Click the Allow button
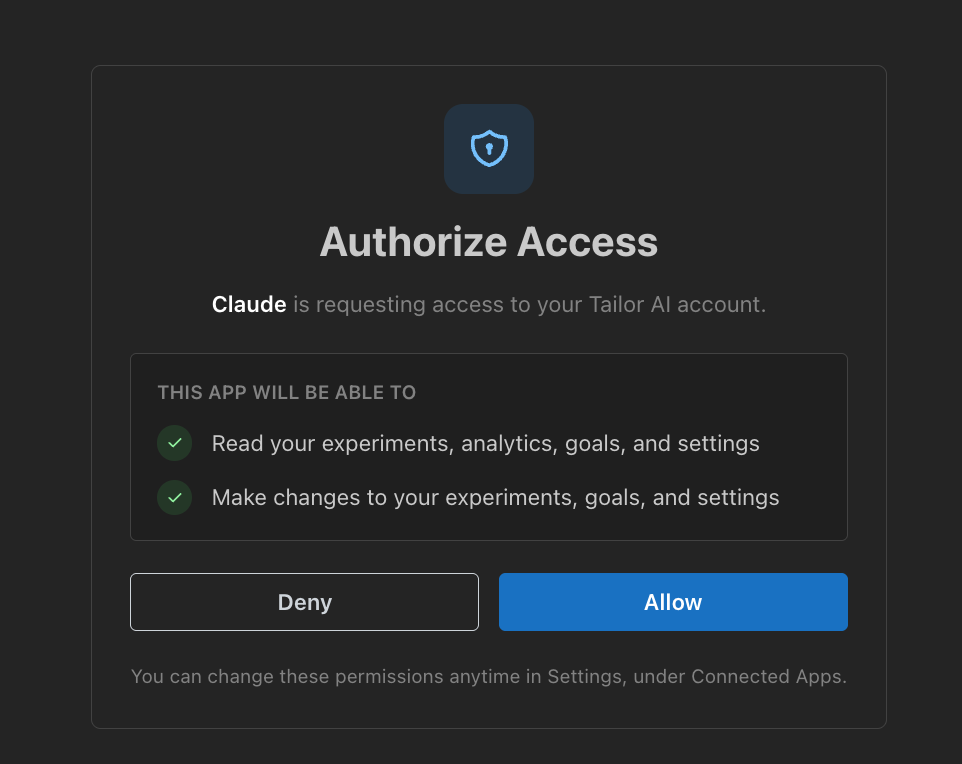This screenshot has height=764, width=962. 673,602
